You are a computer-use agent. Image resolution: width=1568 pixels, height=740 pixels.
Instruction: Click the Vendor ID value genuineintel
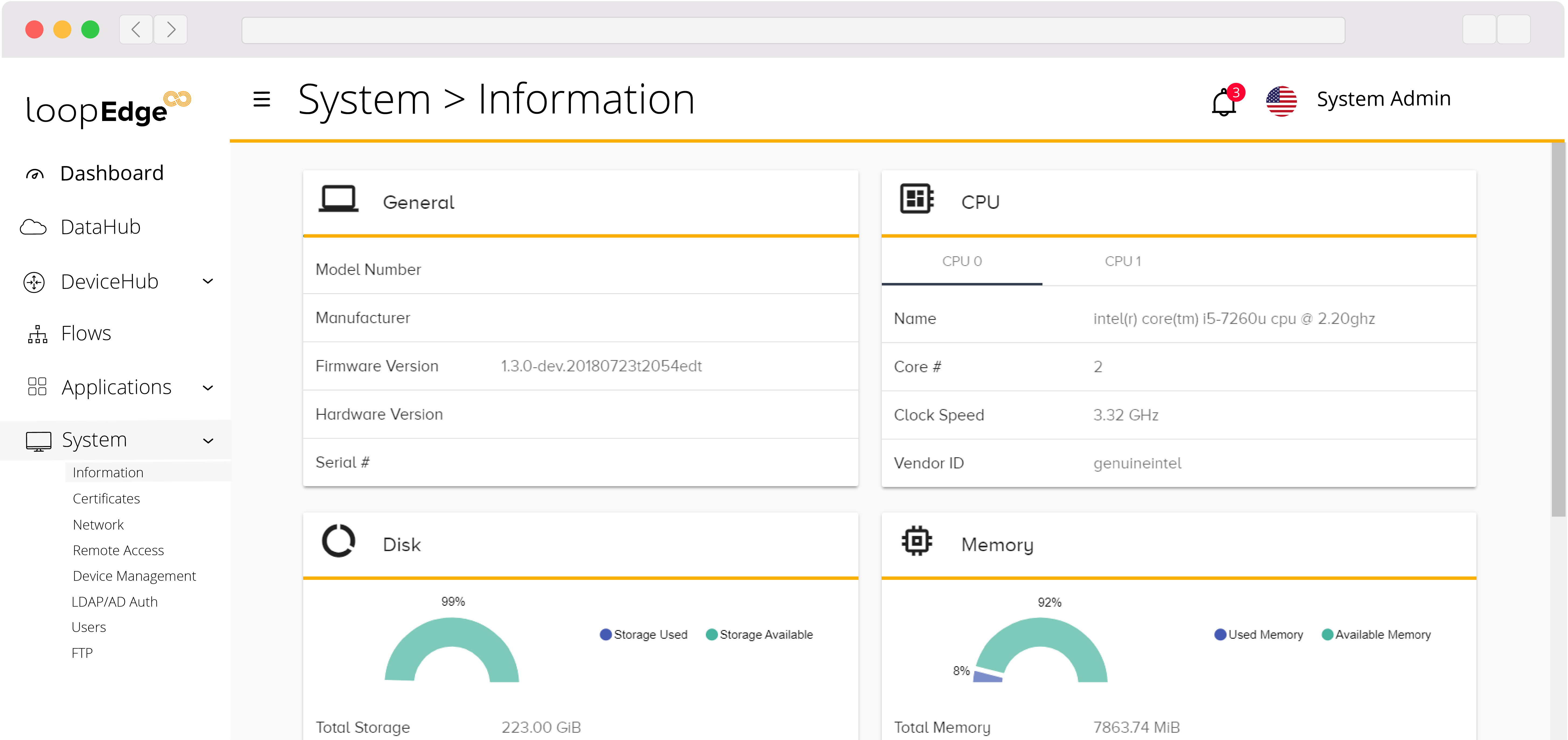1137,464
